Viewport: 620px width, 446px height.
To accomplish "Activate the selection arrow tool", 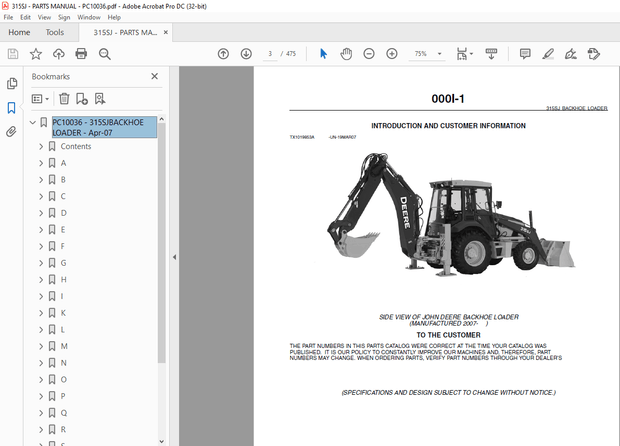I will [323, 54].
